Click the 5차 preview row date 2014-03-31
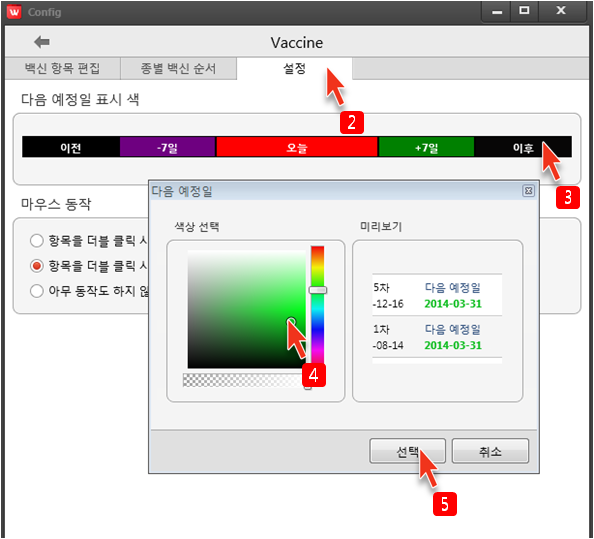Image resolution: width=594 pixels, height=539 pixels. 453,304
